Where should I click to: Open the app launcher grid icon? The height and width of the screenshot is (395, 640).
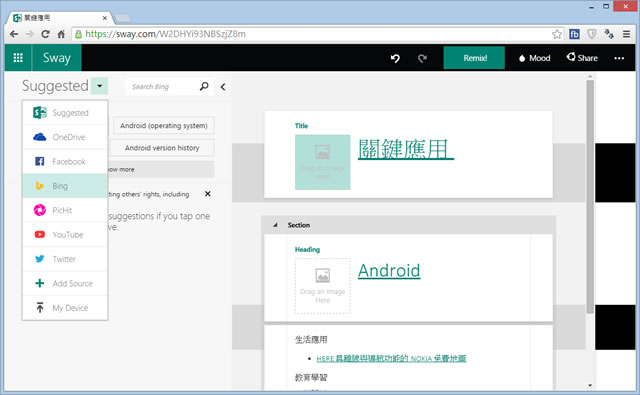(18, 58)
